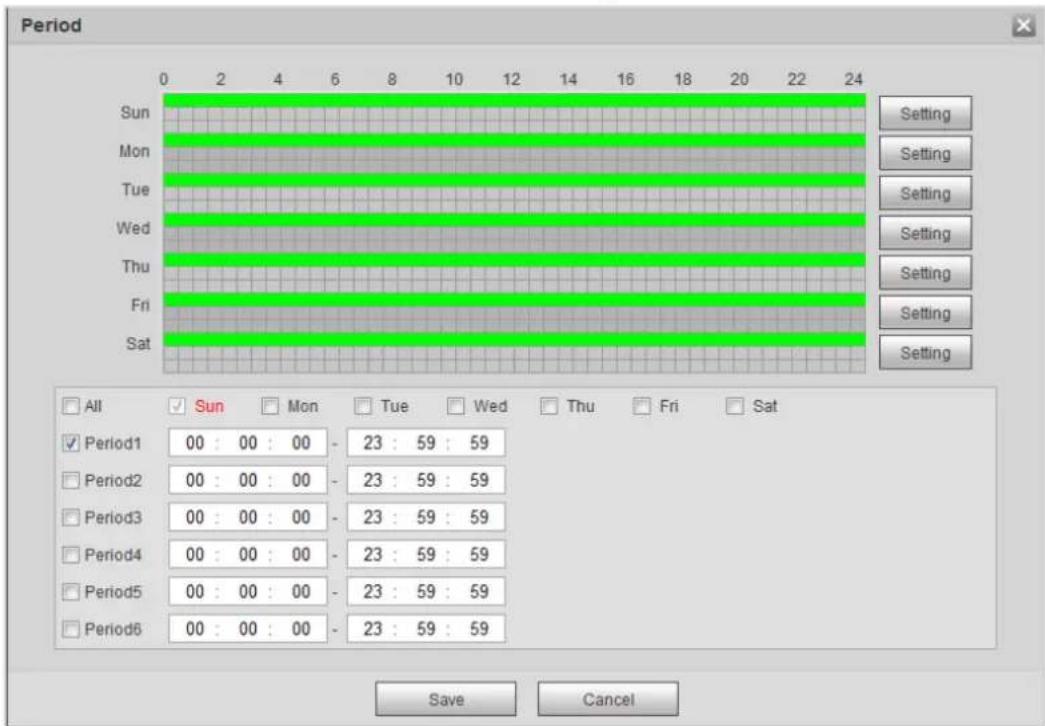
Task: Click Period3 start hour field
Action: [x=195, y=517]
